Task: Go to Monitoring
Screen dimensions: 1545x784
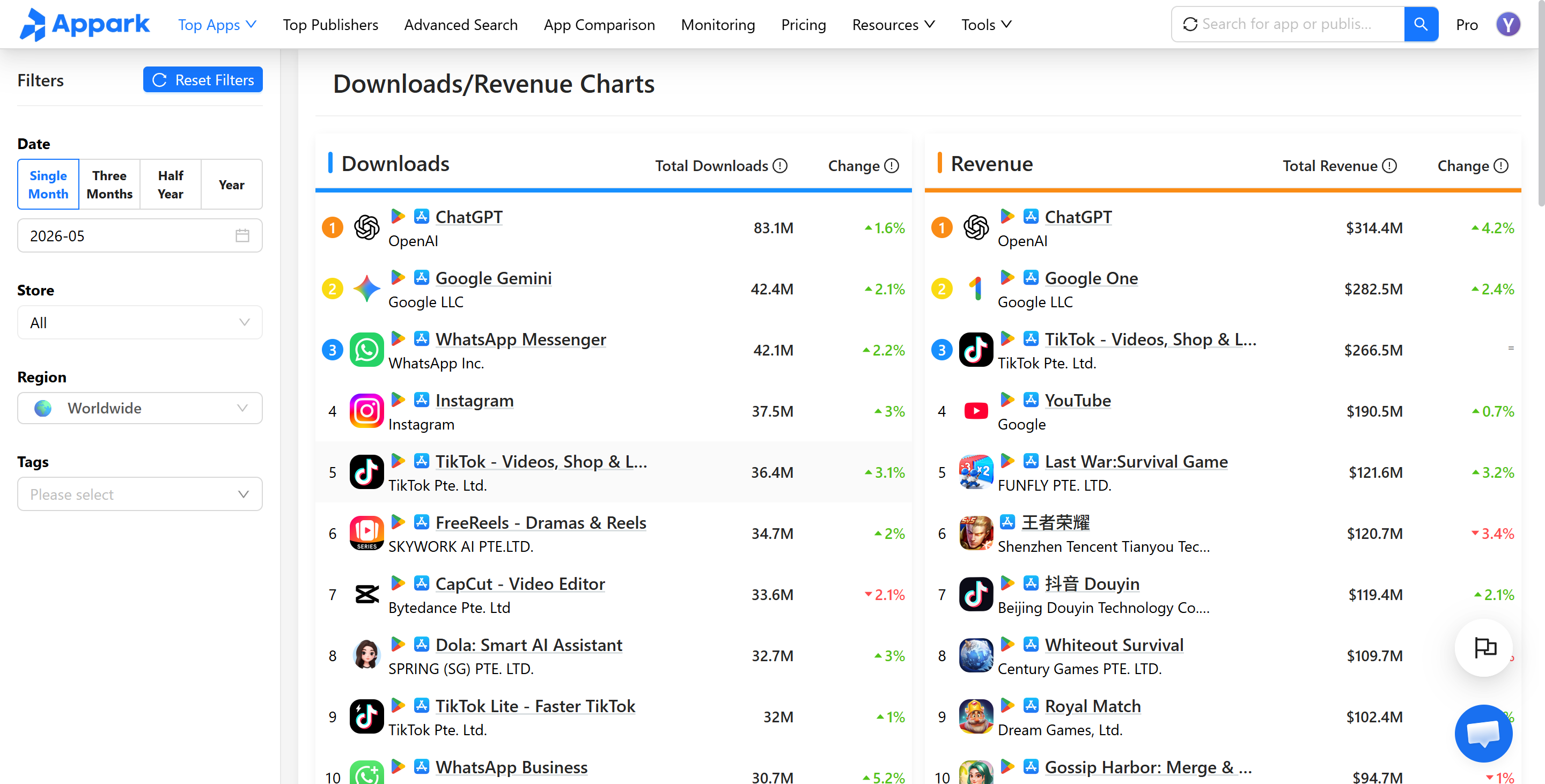Action: pos(718,25)
